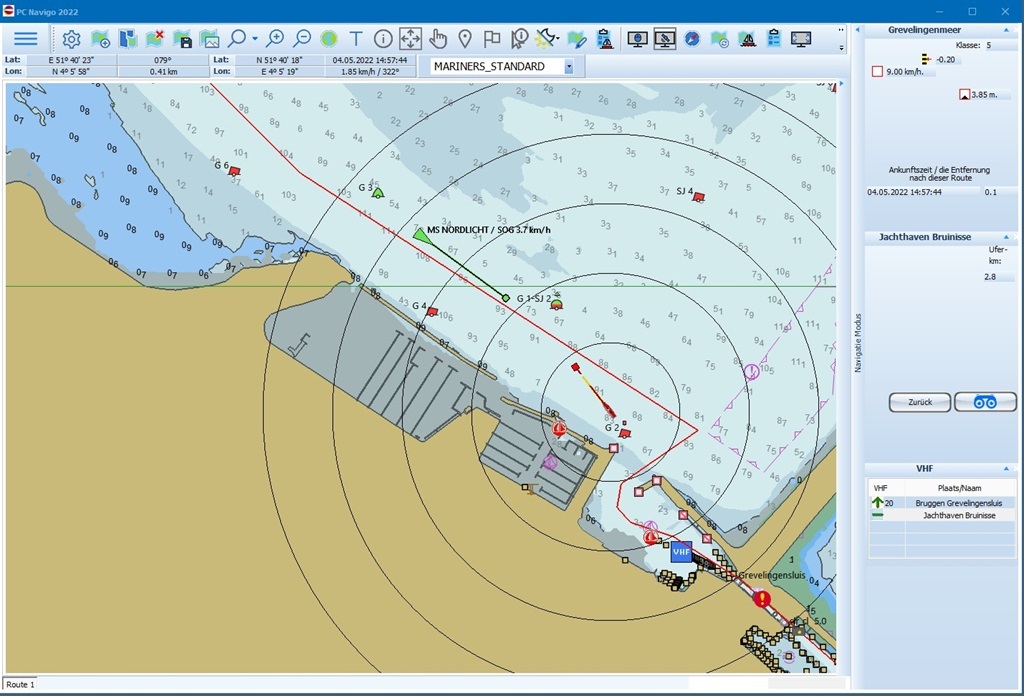Toggle the fullscreen monitor view icon
The width and height of the screenshot is (1024, 696).
801,39
